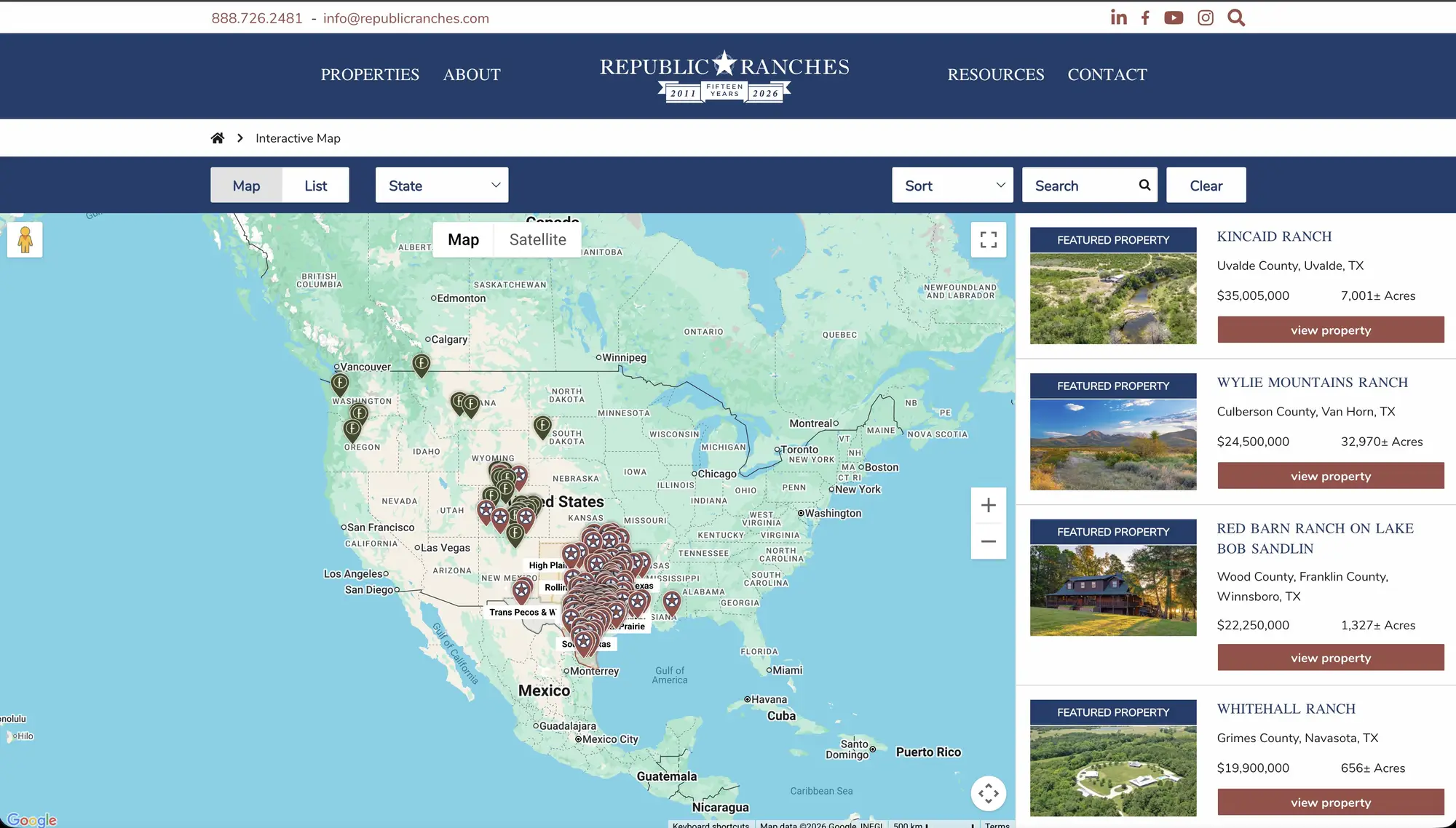Viewport: 1456px width, 828px height.
Task: Open the YouTube social icon
Action: (1174, 17)
